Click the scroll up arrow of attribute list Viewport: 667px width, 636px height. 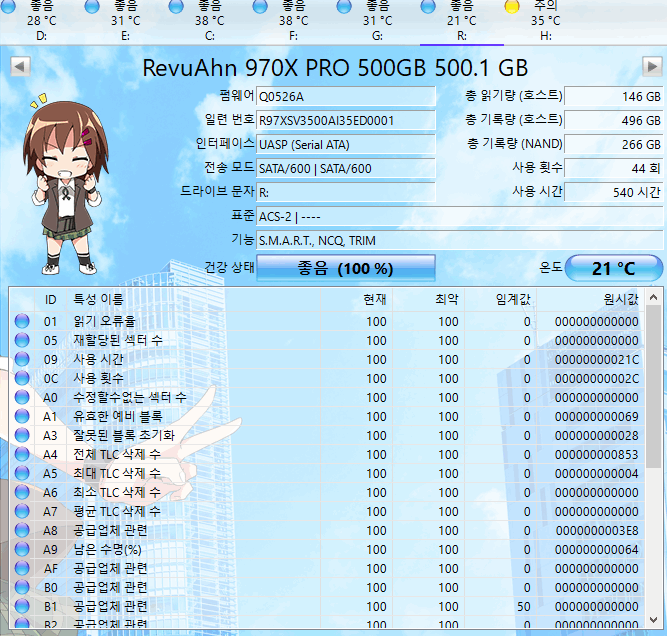(x=654, y=297)
